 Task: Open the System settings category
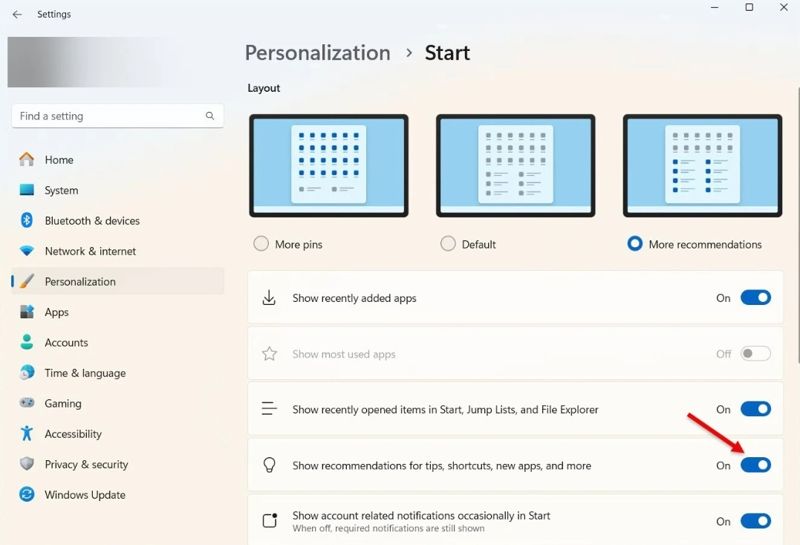click(x=61, y=190)
